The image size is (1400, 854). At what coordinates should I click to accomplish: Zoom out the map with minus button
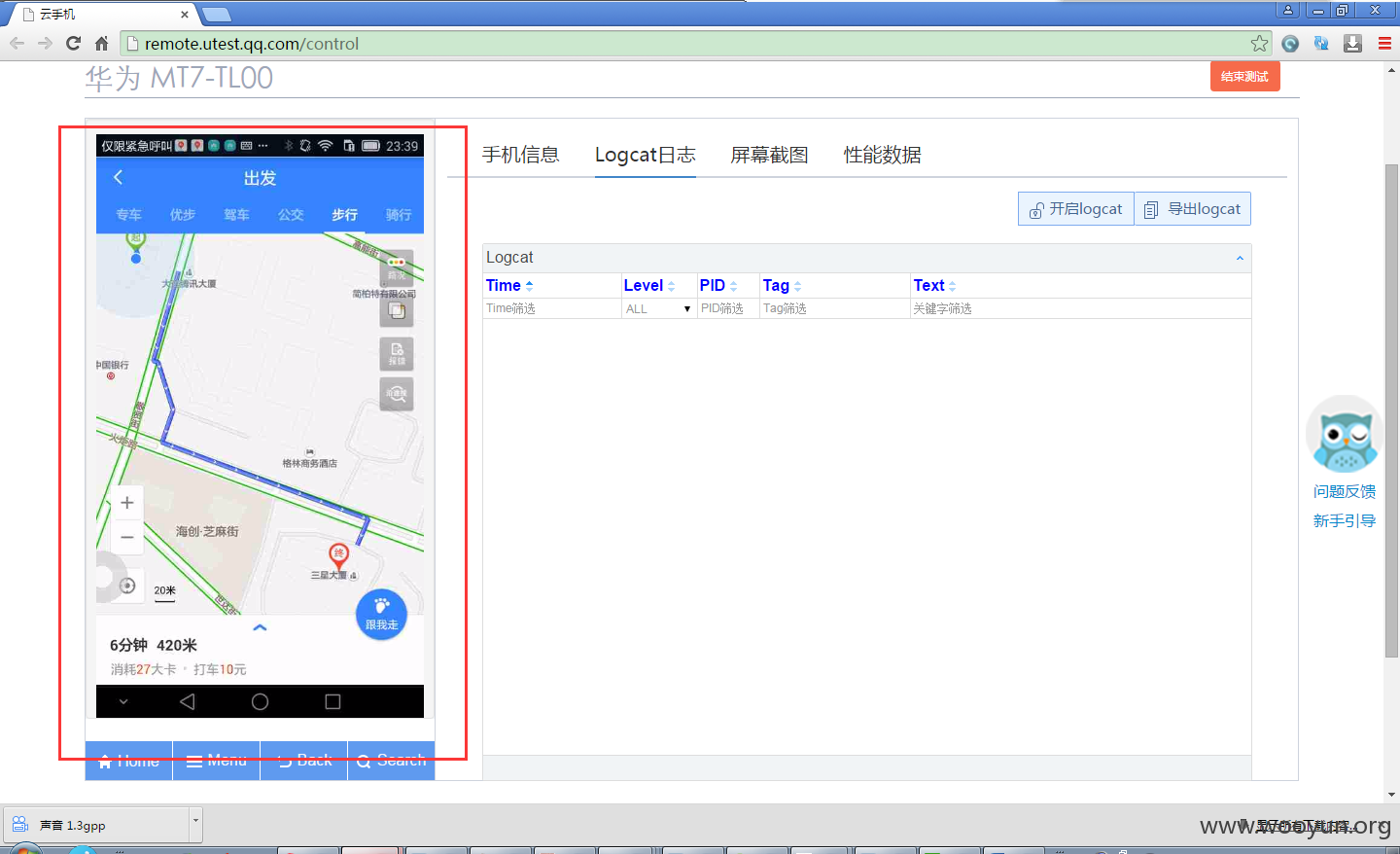click(x=127, y=537)
